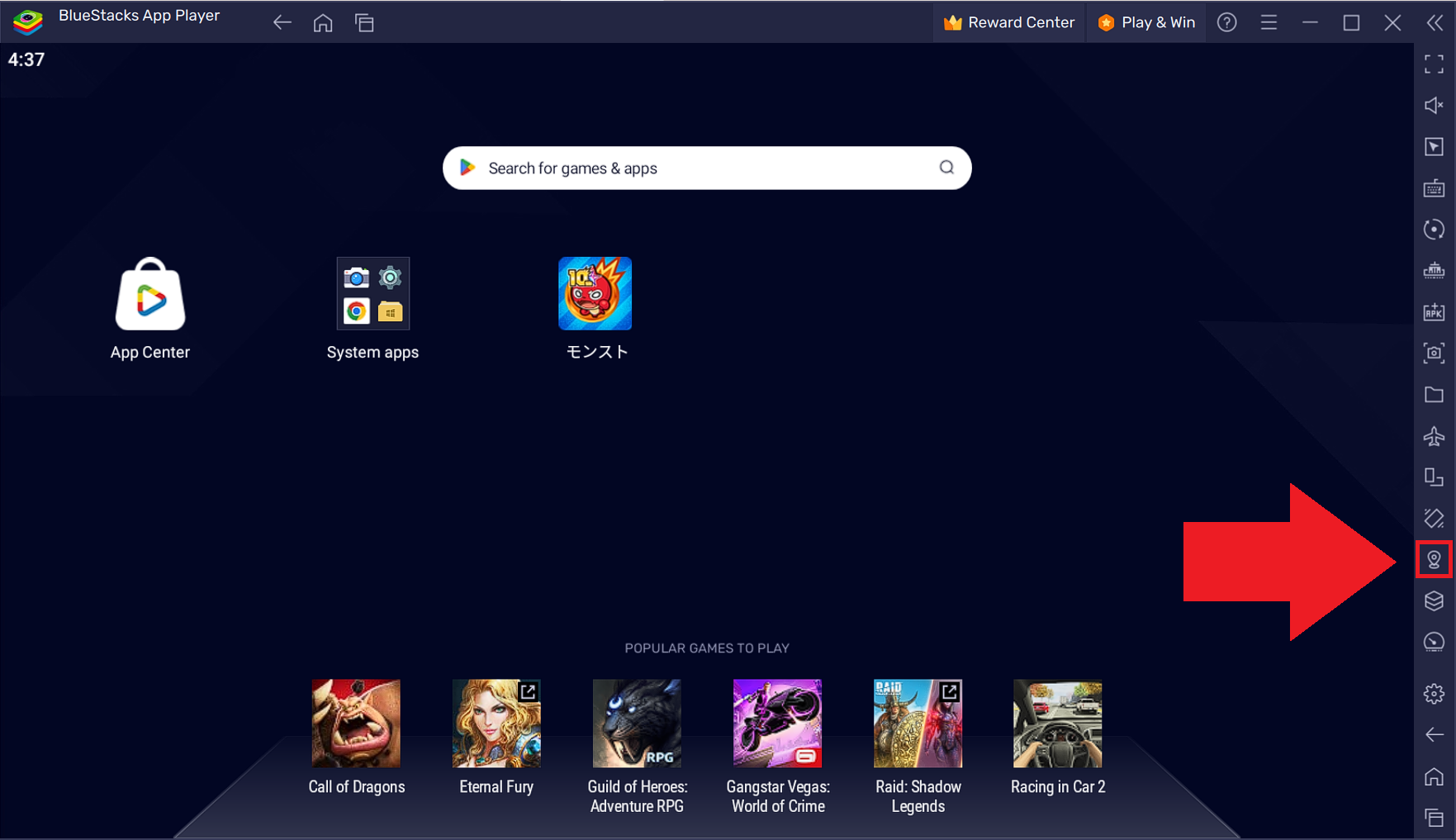
Task: Click the sidebar recent apps icon
Action: (1435, 818)
